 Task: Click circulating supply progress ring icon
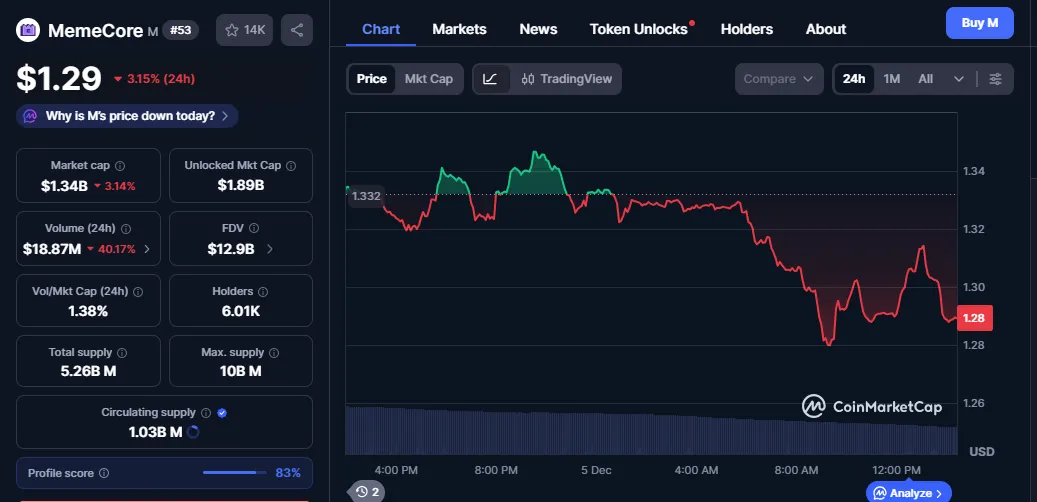(x=193, y=433)
